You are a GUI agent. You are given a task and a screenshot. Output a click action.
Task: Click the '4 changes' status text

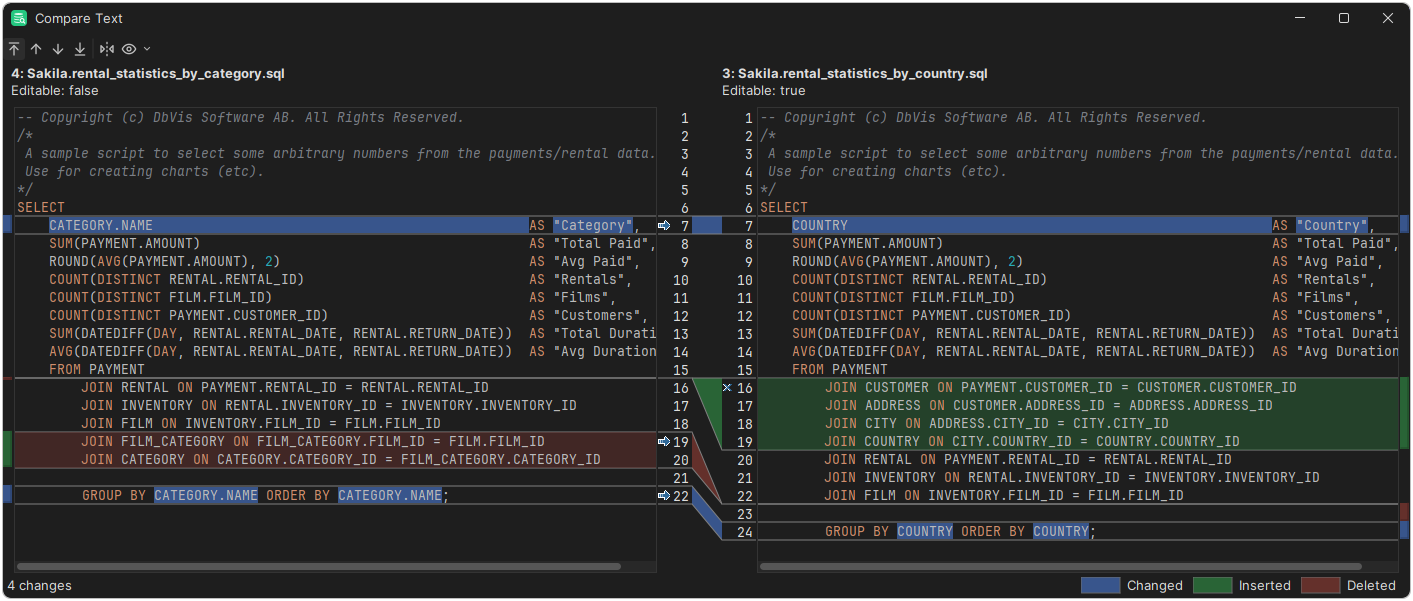pos(39,586)
